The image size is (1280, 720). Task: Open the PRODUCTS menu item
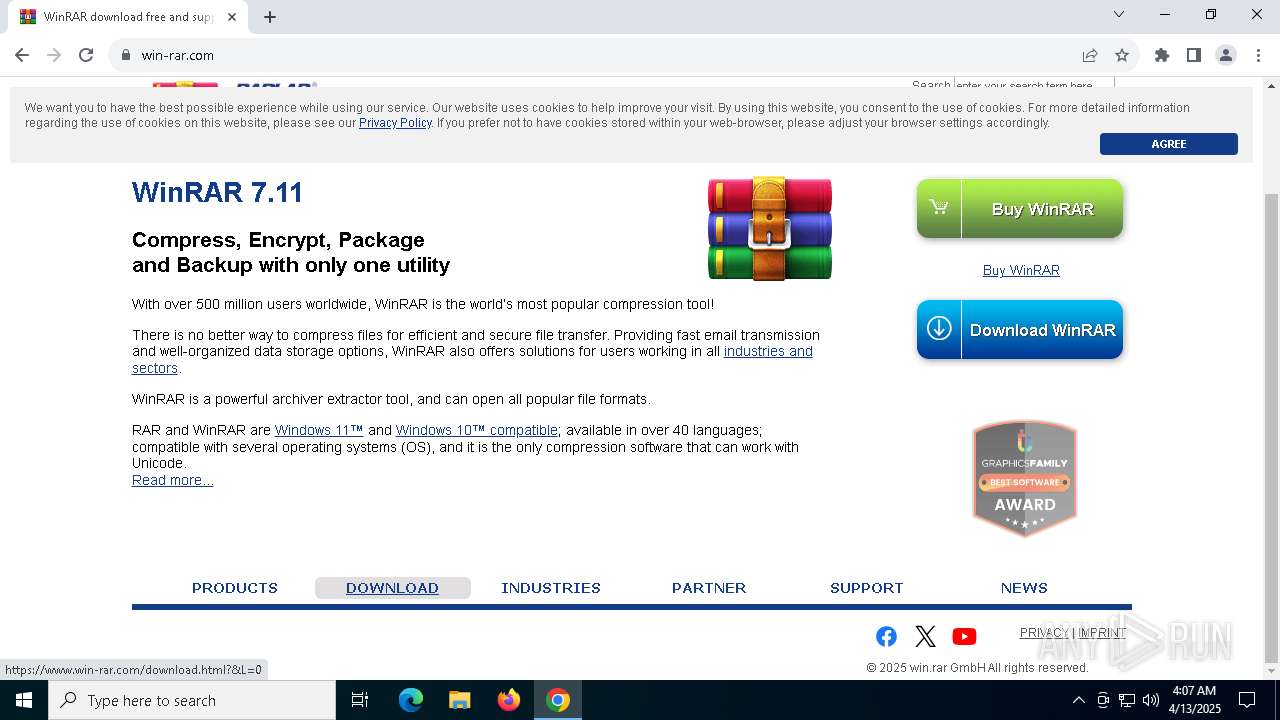tap(235, 588)
